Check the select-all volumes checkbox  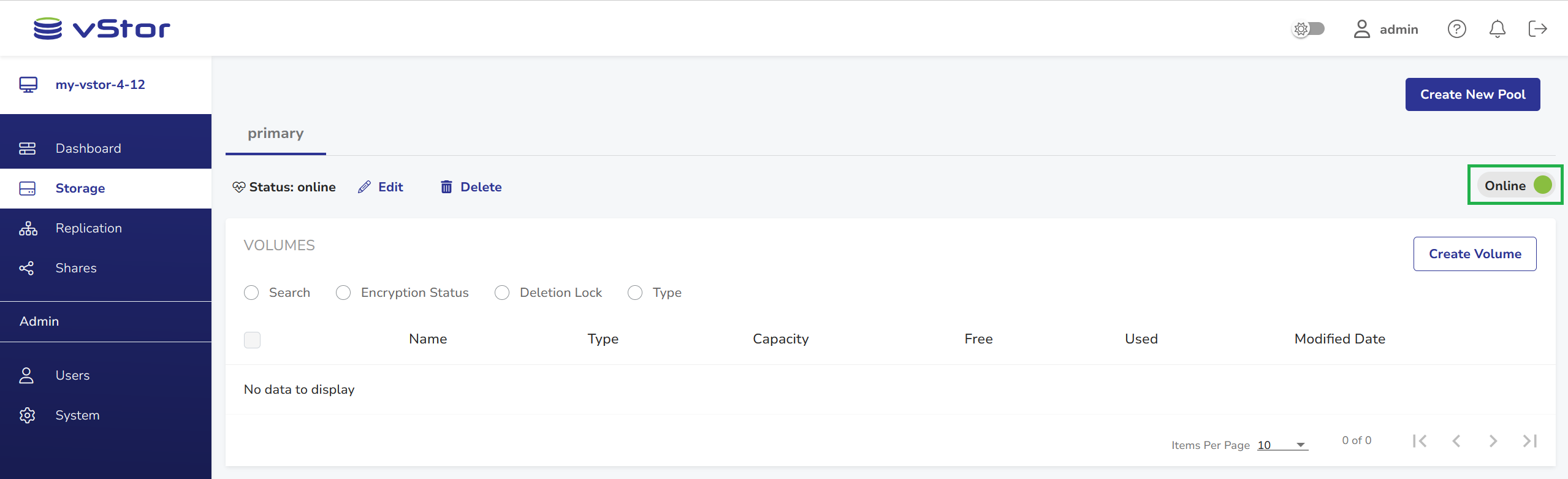click(x=252, y=340)
